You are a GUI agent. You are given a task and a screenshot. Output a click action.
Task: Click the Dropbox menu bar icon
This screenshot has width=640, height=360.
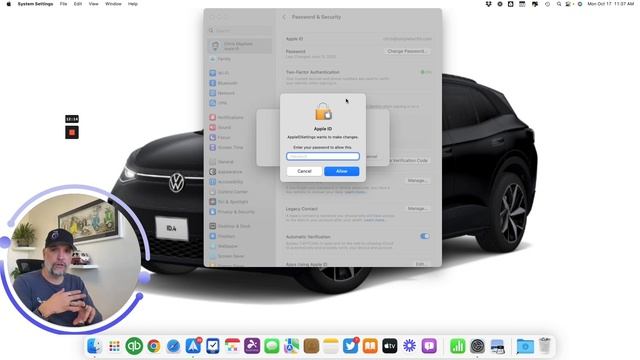pyautogui.click(x=488, y=4)
